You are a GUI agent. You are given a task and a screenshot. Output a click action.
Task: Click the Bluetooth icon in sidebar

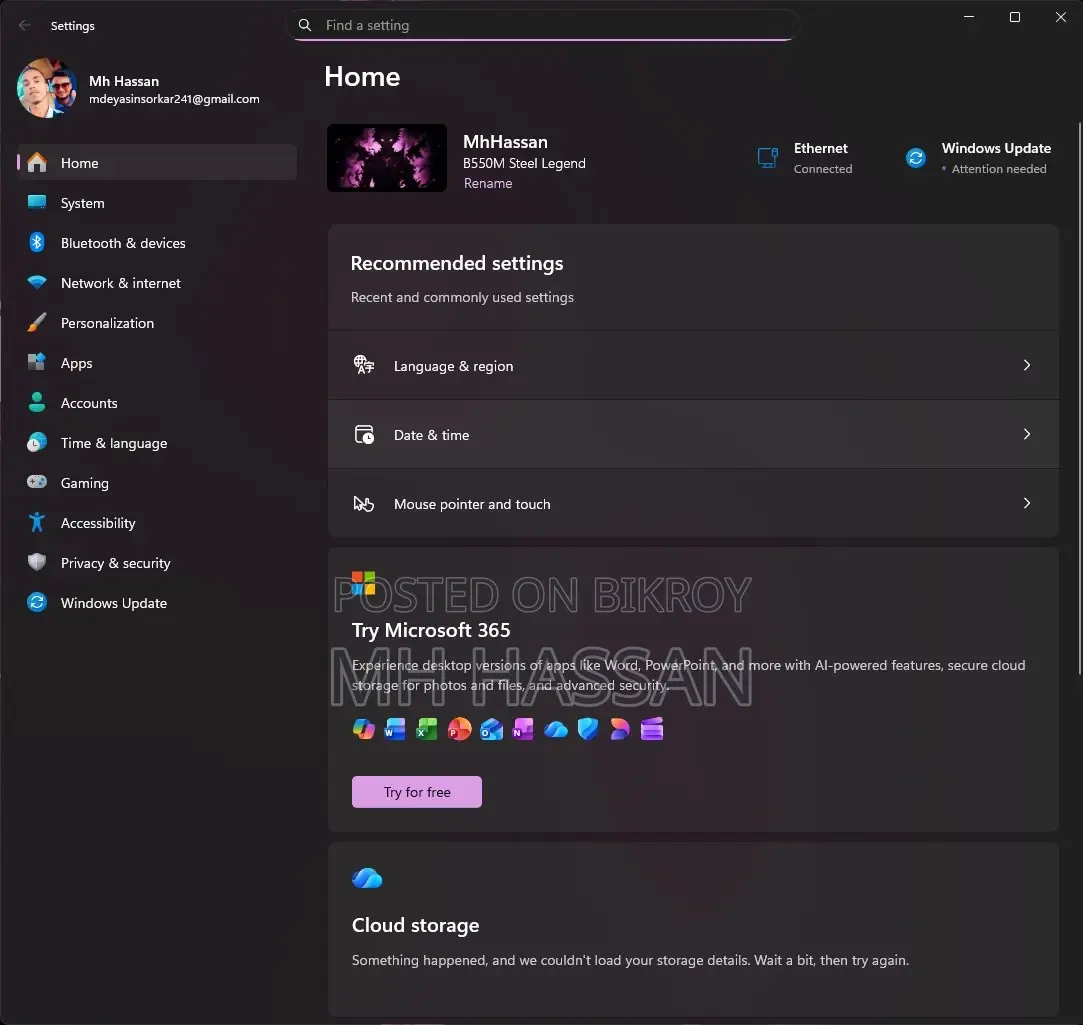pos(37,242)
